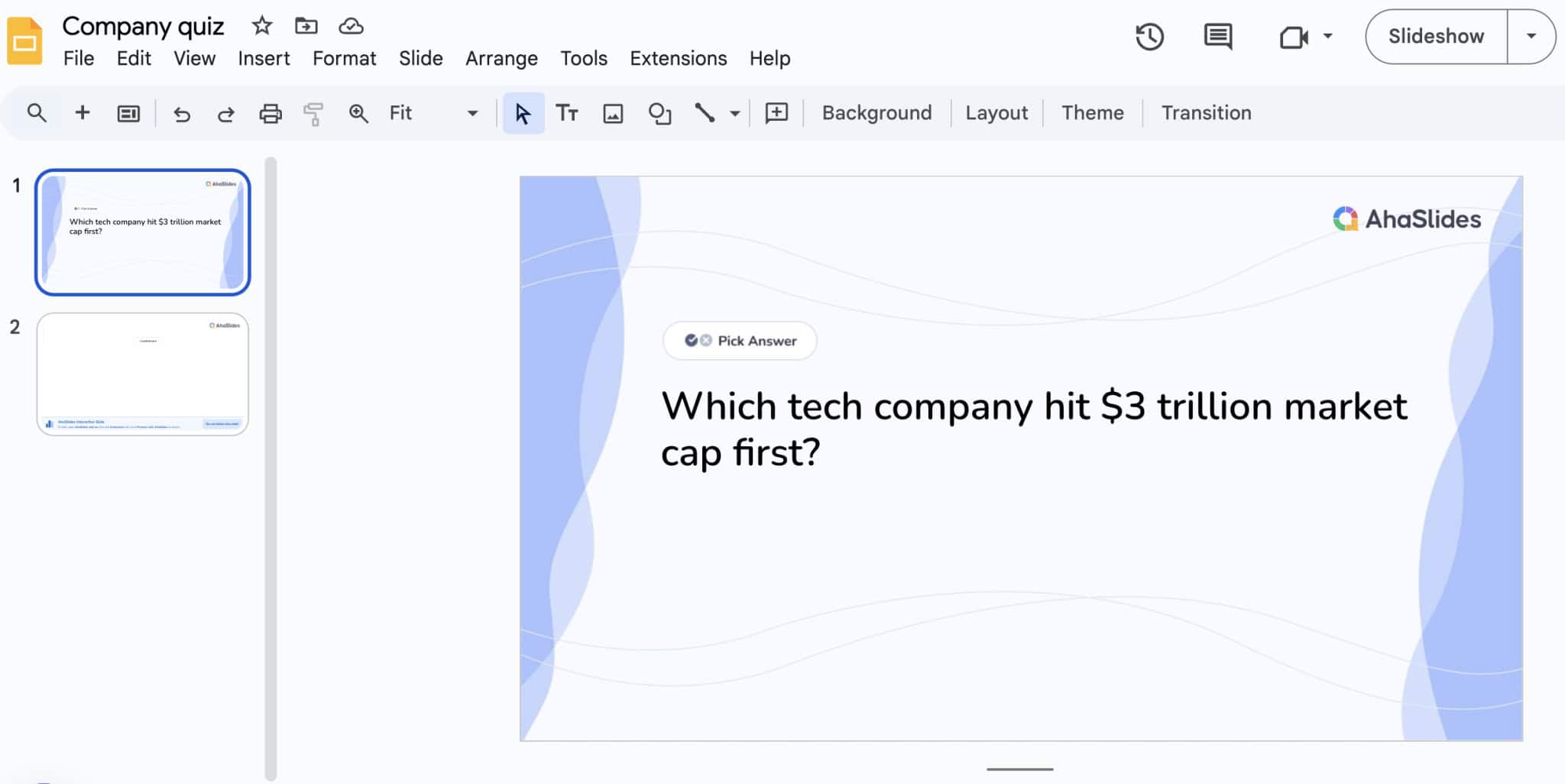Undo the last action
Viewport: 1565px width, 784px height.
click(x=182, y=112)
